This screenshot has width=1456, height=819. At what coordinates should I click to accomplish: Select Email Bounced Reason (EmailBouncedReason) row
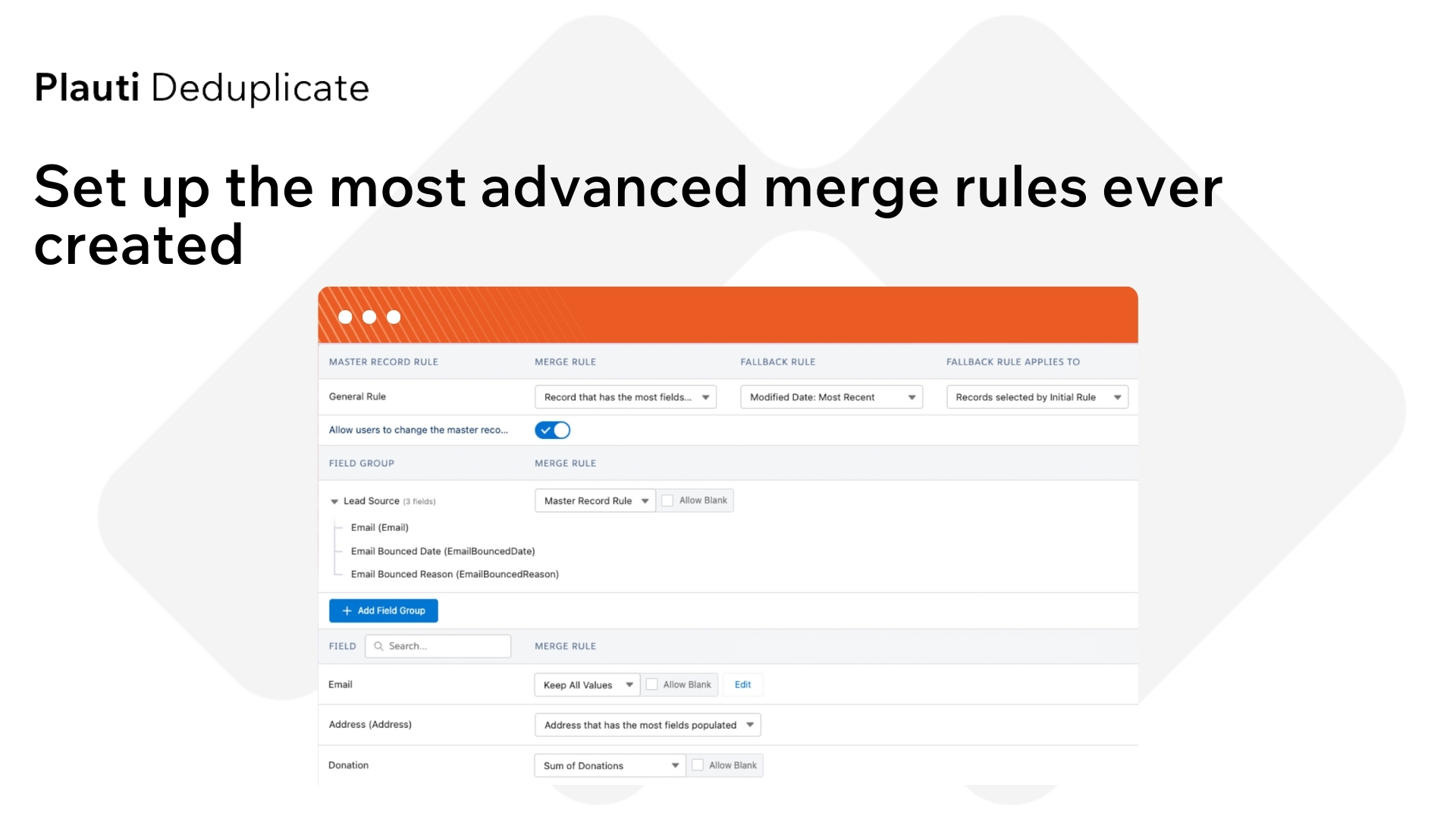(x=454, y=574)
